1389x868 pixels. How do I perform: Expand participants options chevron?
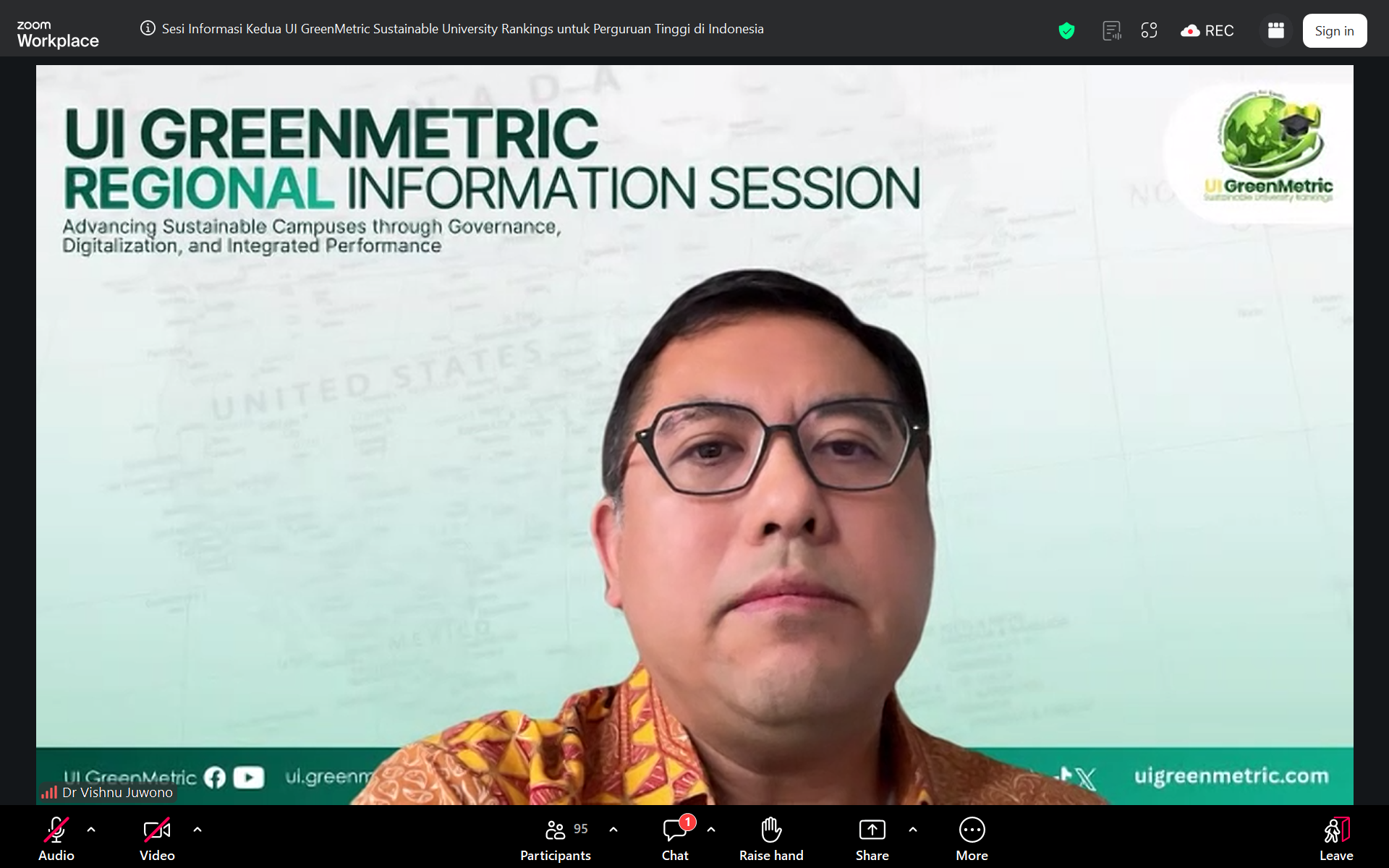tap(613, 830)
